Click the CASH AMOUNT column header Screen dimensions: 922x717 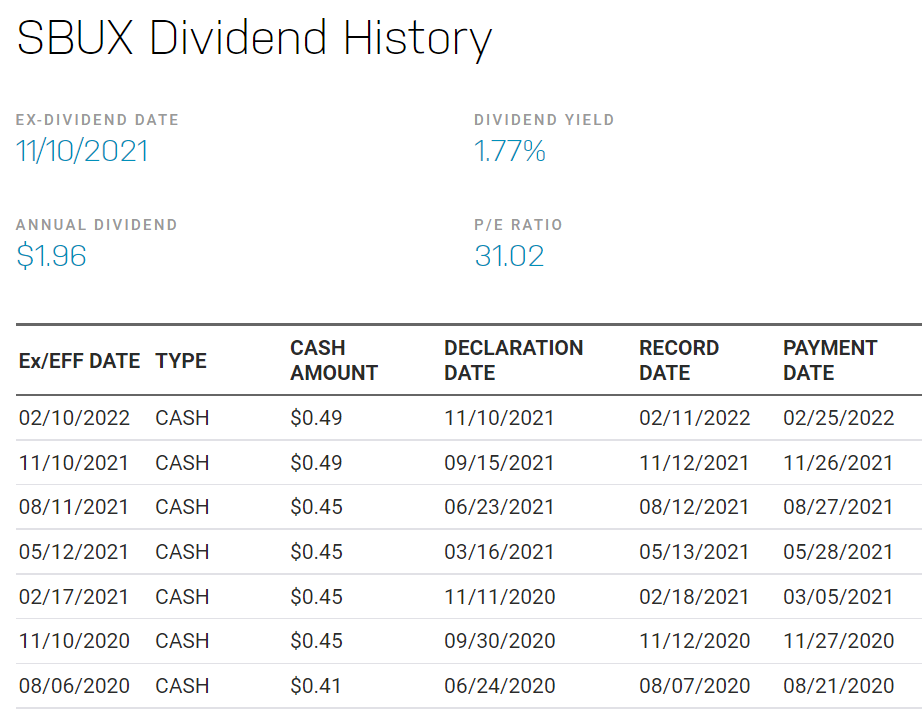tap(334, 360)
